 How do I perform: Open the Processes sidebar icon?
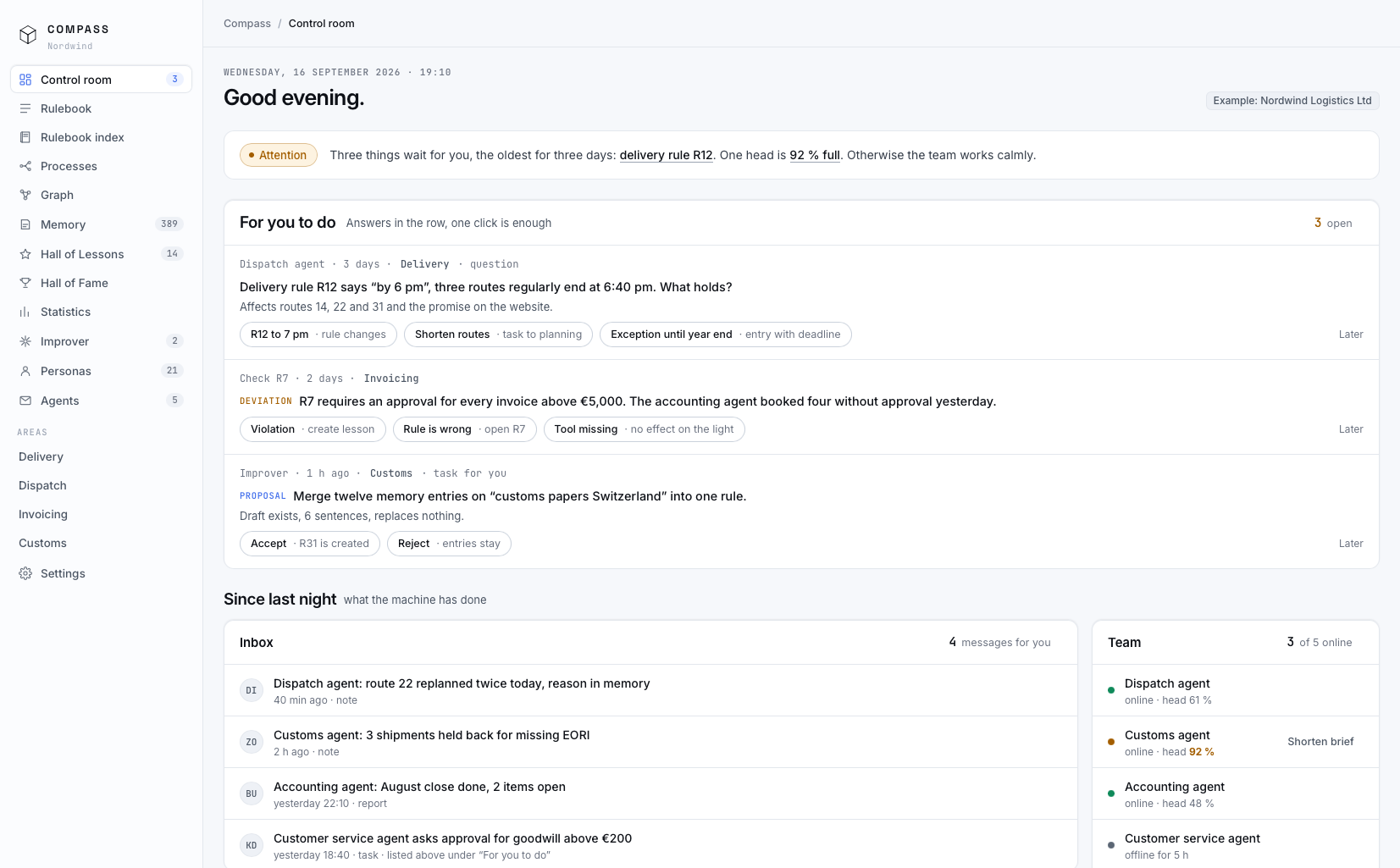[25, 166]
